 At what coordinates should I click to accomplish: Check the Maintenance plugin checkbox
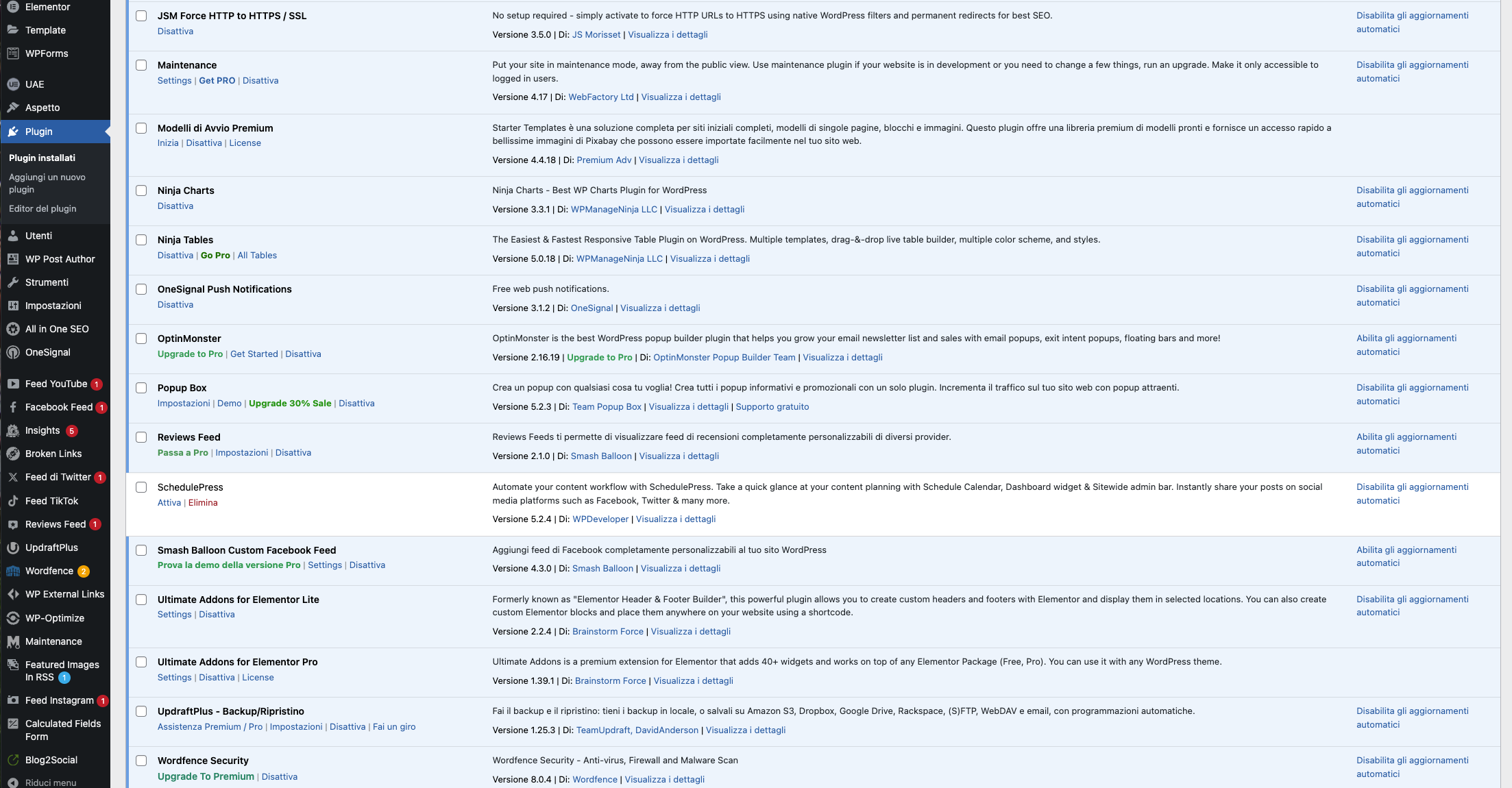[x=141, y=65]
